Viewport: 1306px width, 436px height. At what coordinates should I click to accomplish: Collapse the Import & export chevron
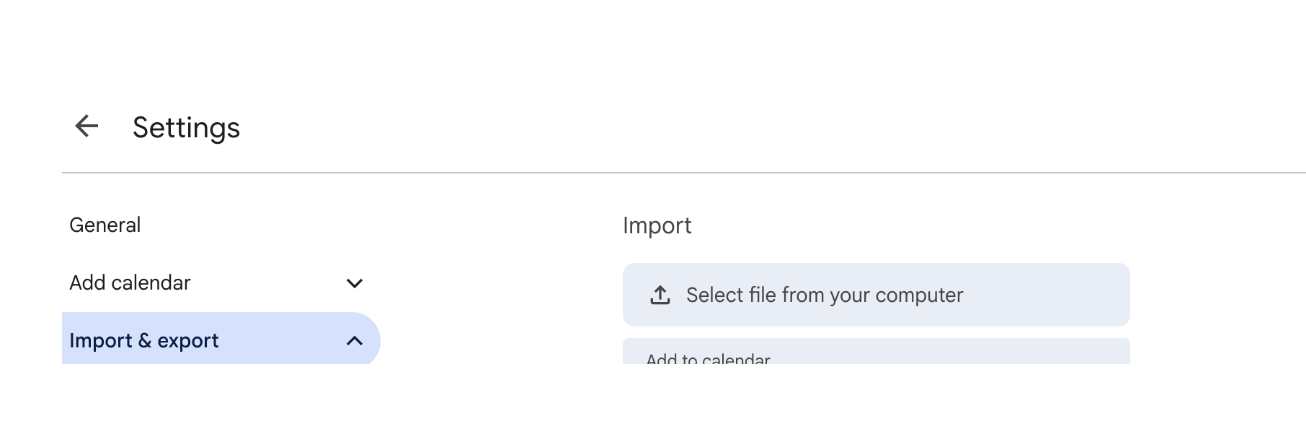354,341
